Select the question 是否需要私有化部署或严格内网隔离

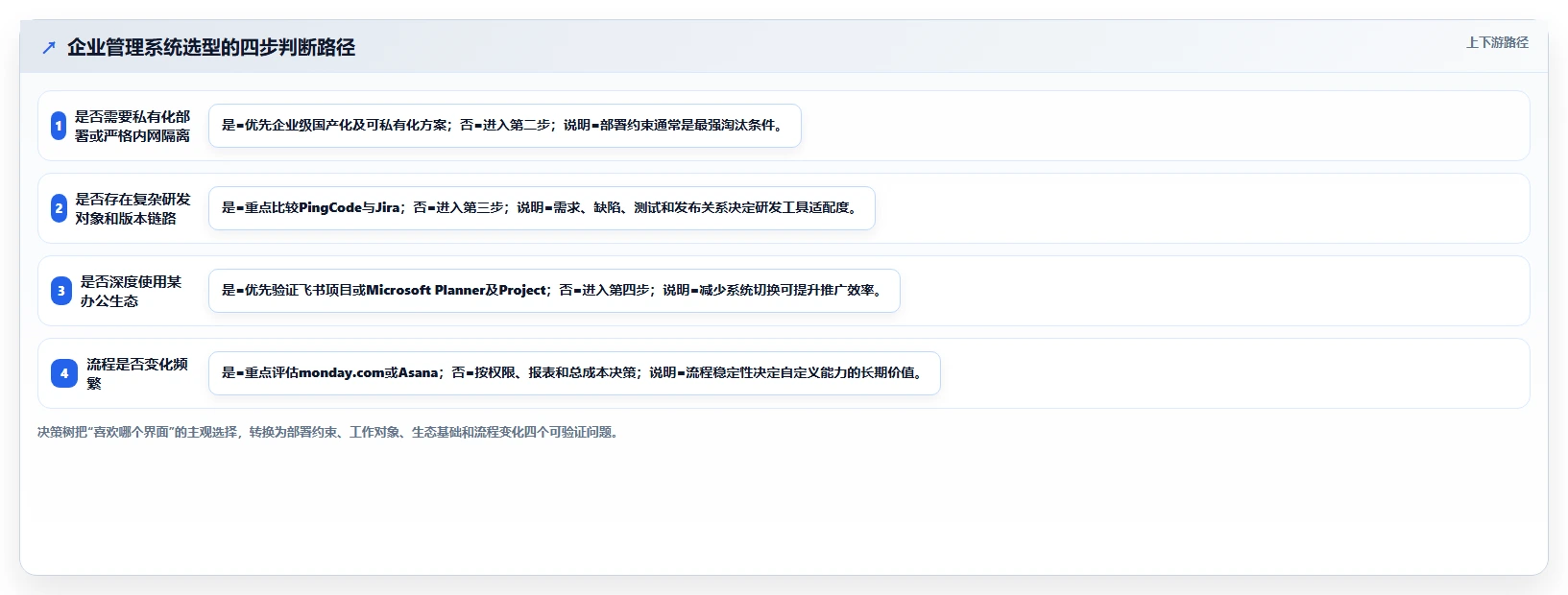(133, 126)
